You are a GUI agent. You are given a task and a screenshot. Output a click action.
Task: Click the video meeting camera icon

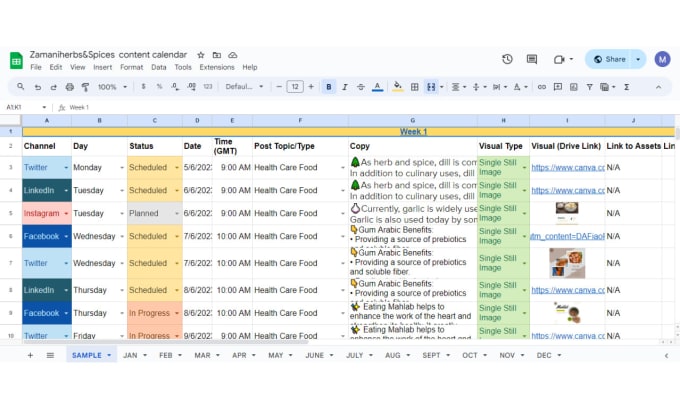click(x=559, y=59)
